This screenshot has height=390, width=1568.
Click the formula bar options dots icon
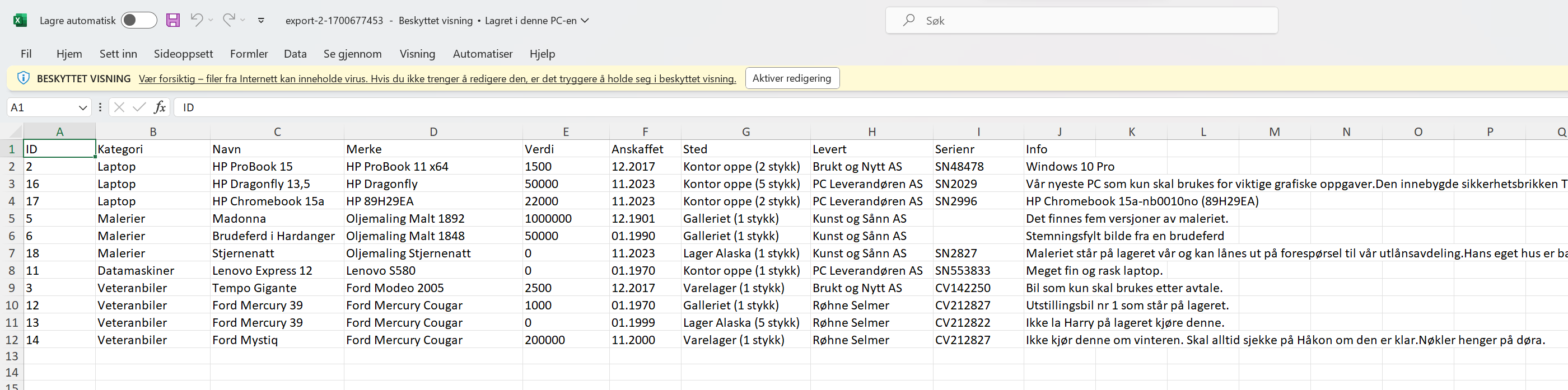click(100, 107)
